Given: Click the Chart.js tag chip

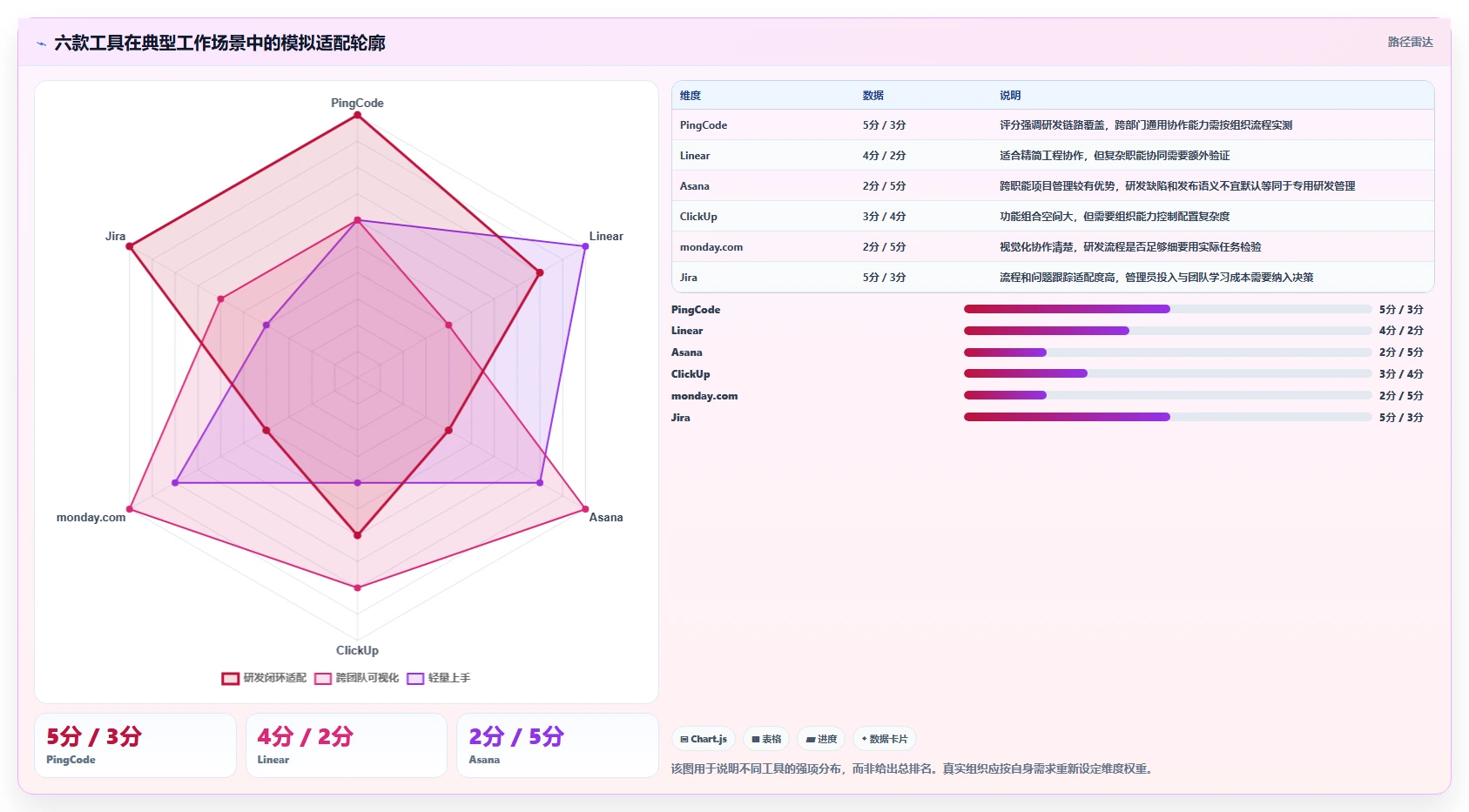Looking at the screenshot, I should coord(704,739).
